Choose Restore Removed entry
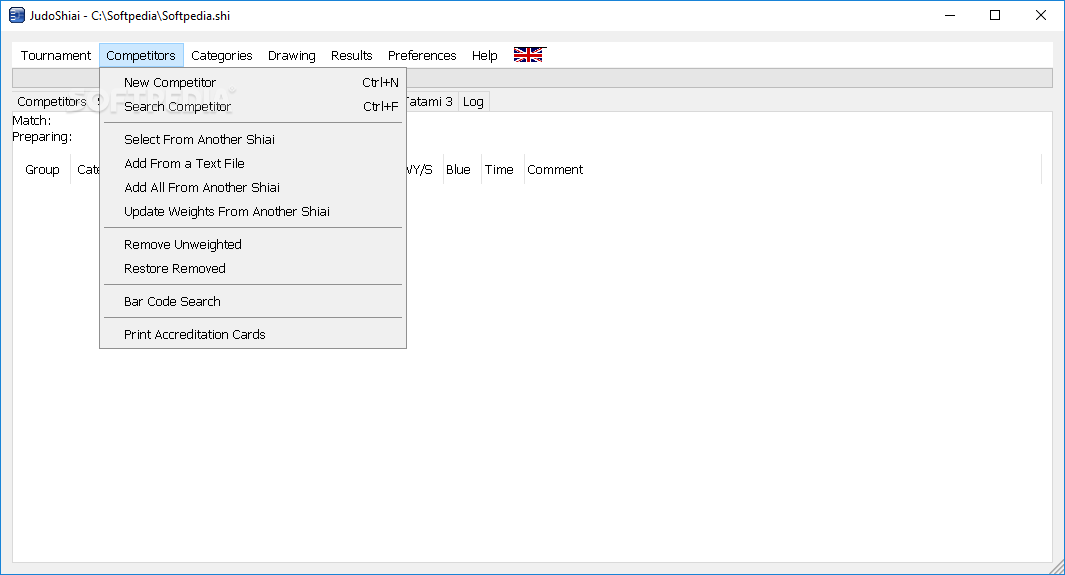Screen dimensions: 1065x575 (x=253, y=269)
